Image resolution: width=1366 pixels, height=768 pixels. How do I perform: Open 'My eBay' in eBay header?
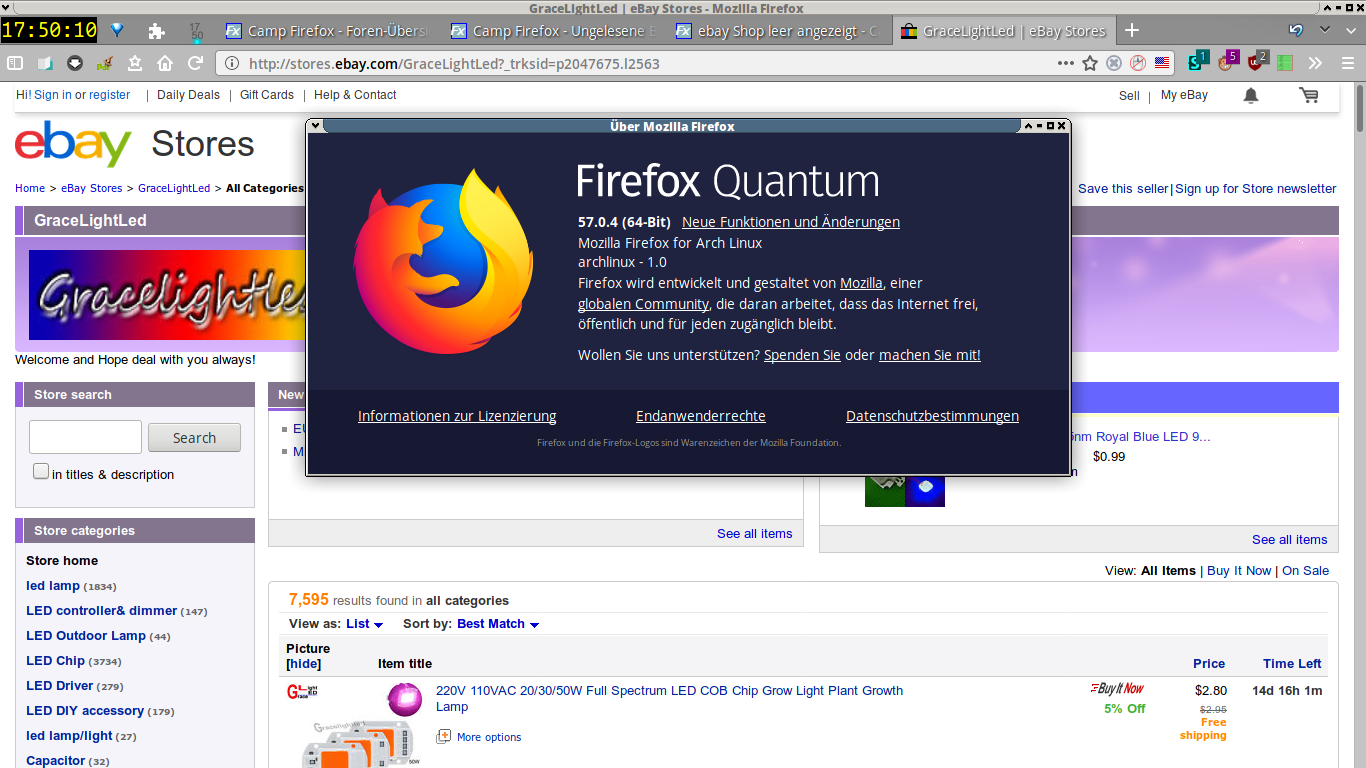coord(1184,95)
